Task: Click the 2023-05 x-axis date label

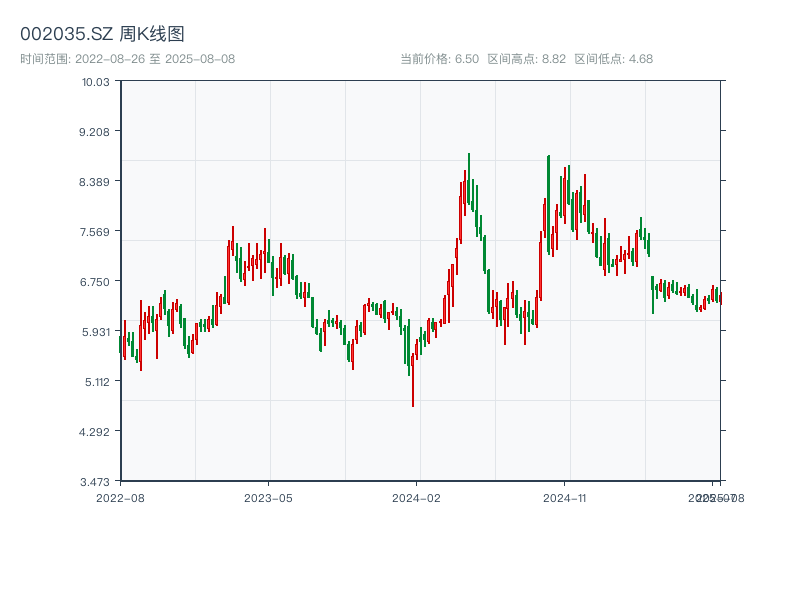Action: [268, 497]
